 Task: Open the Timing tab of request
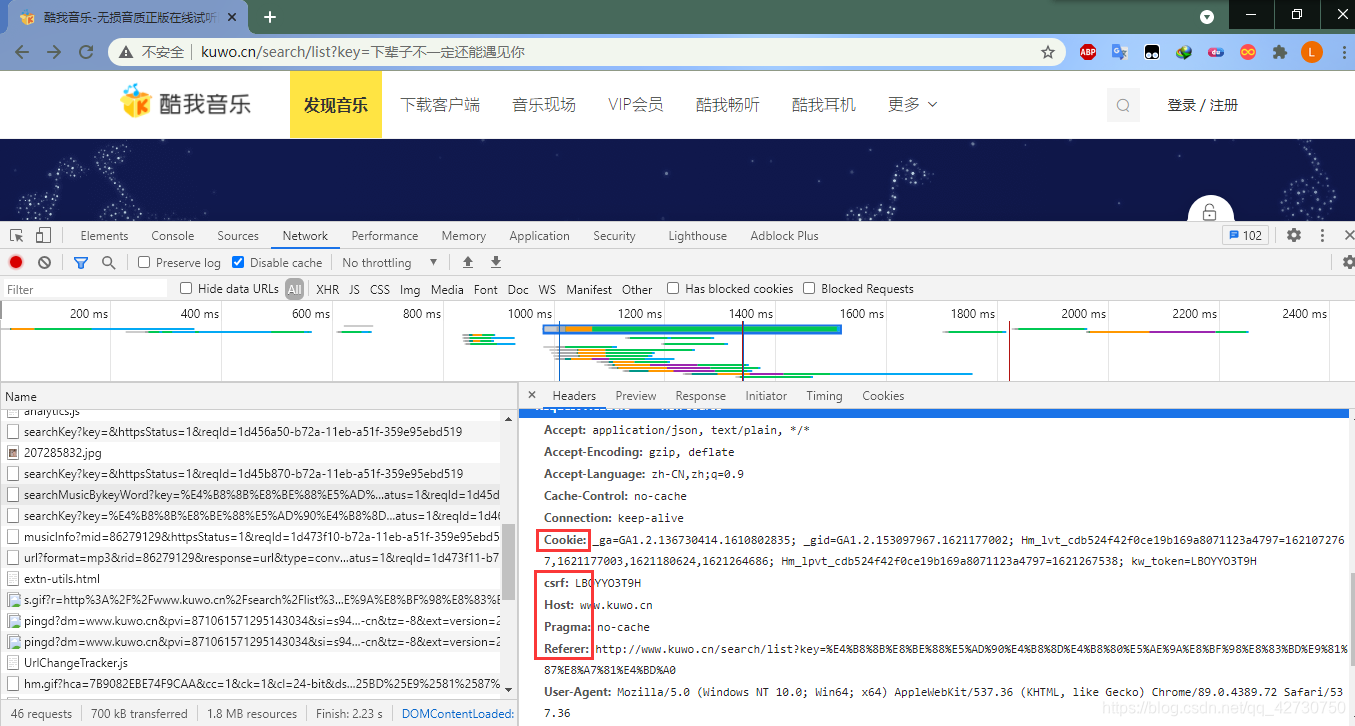(824, 395)
